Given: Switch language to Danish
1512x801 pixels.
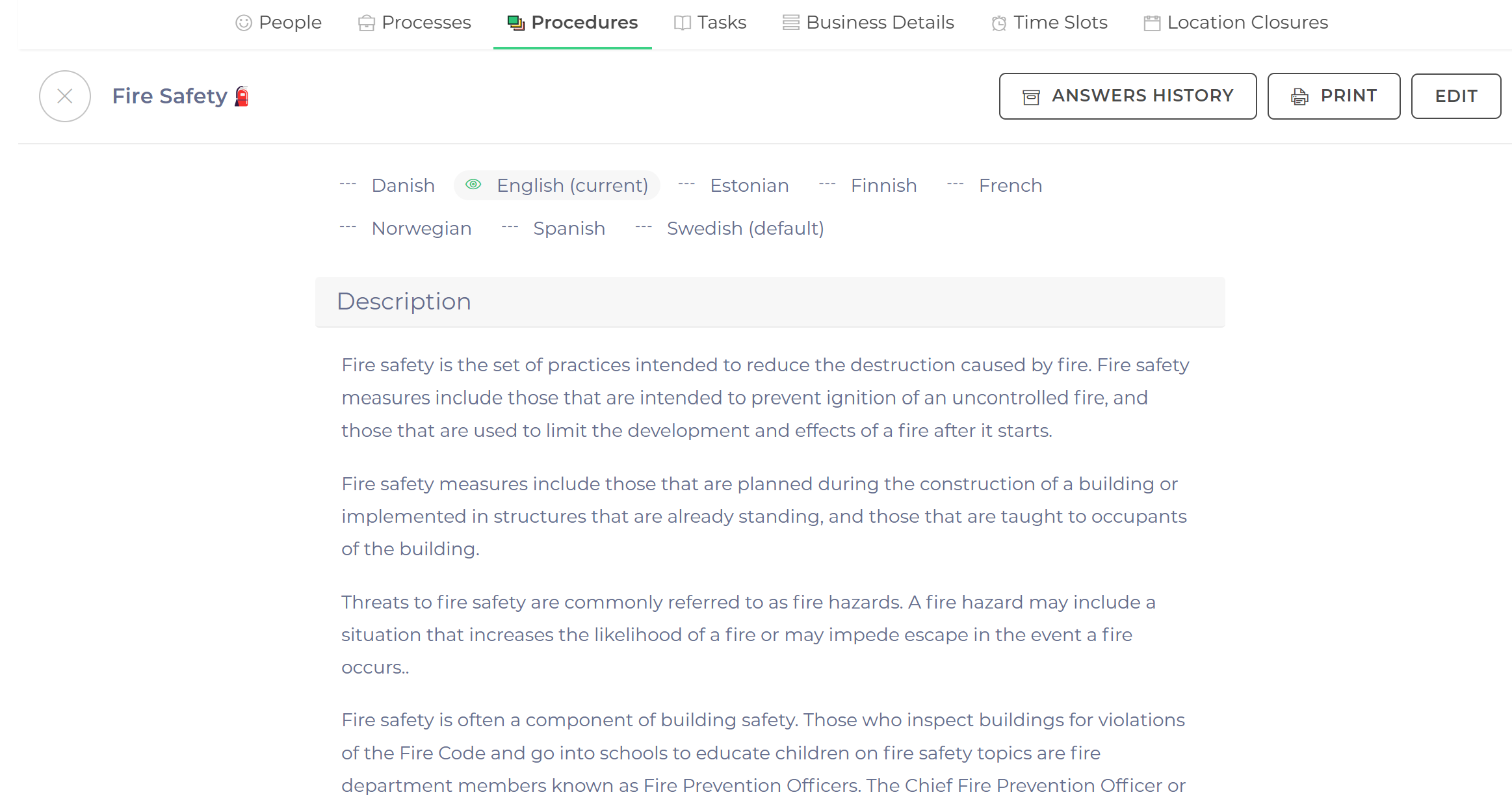Looking at the screenshot, I should click(x=403, y=185).
